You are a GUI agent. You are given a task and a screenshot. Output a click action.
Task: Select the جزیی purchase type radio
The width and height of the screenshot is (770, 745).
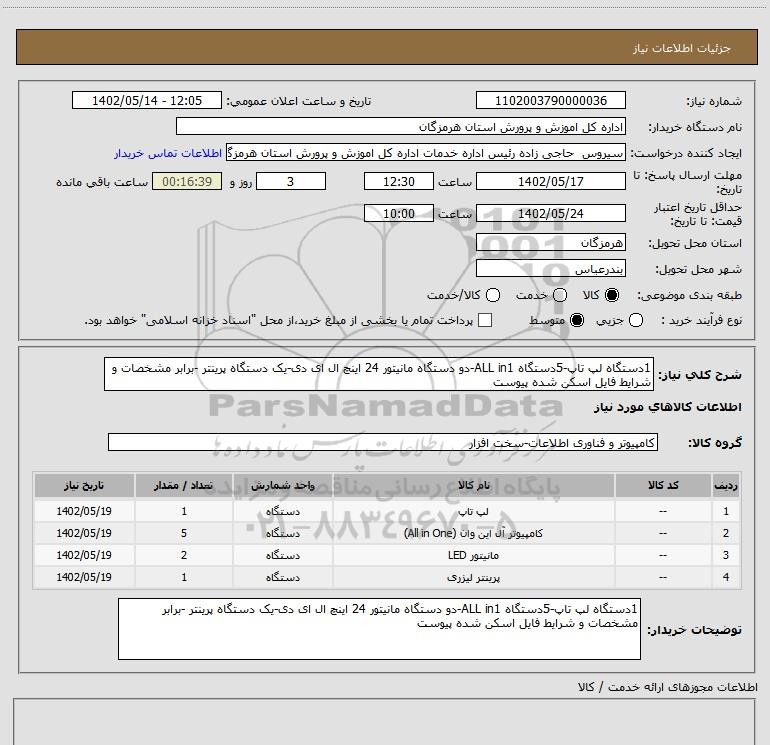[x=636, y=320]
